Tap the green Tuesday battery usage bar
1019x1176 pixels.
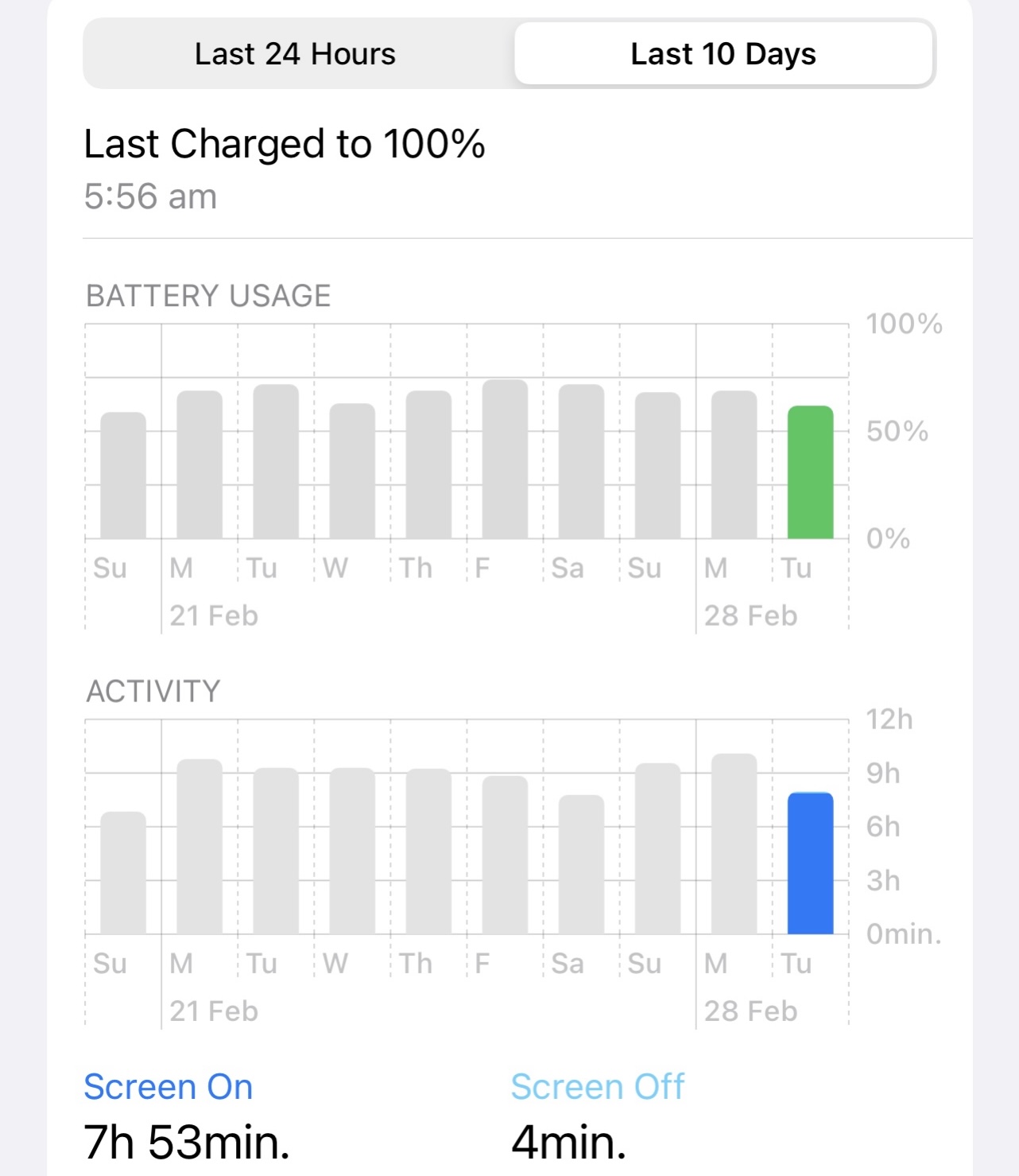tap(810, 473)
